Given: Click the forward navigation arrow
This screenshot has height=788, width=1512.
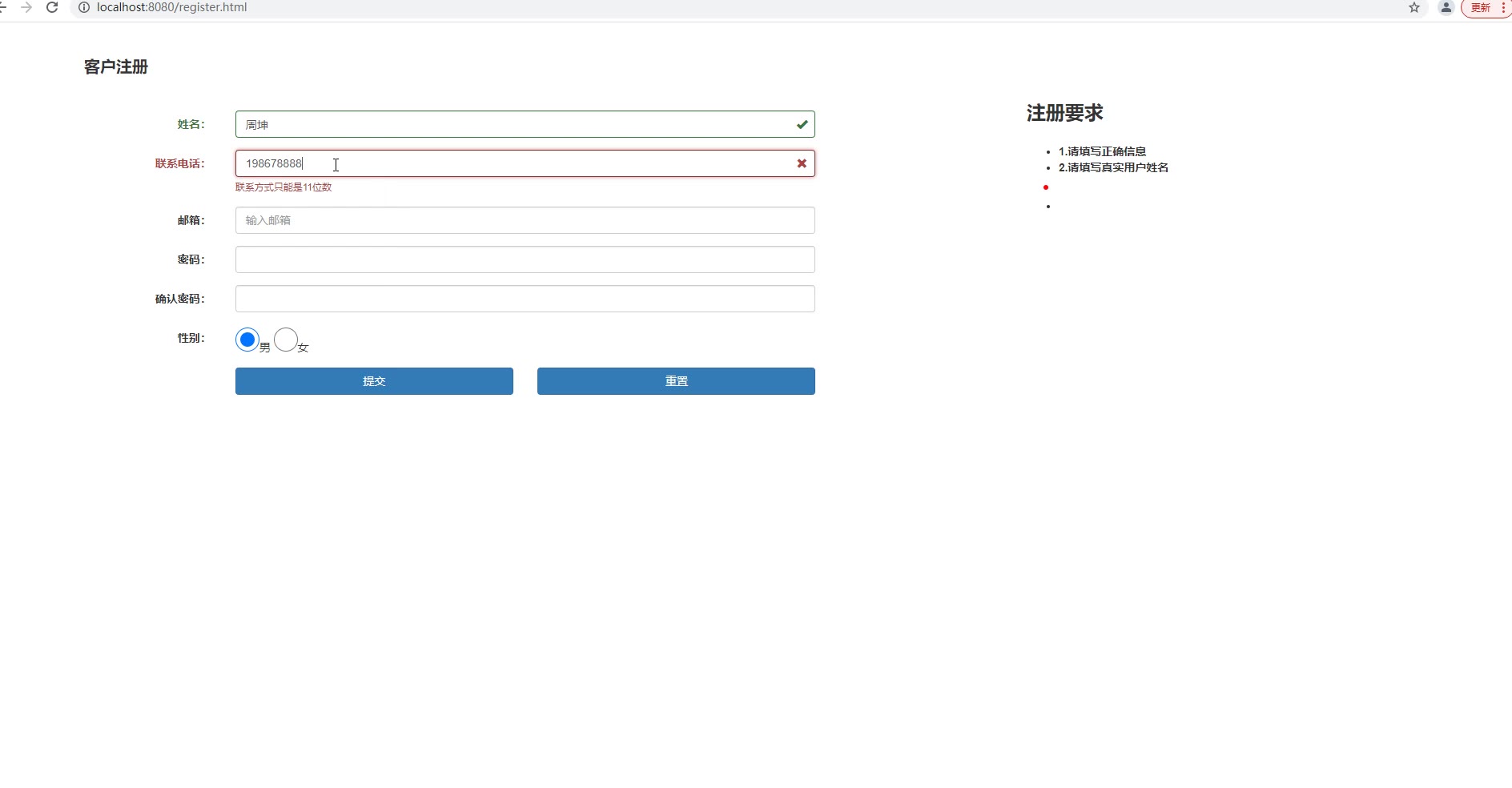Looking at the screenshot, I should pos(26,8).
